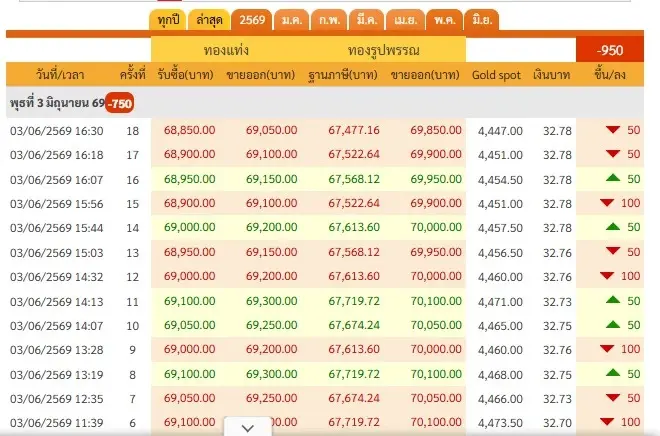This screenshot has height=436, width=660.
Task: Click the เงินบาท column header
Action: click(551, 75)
